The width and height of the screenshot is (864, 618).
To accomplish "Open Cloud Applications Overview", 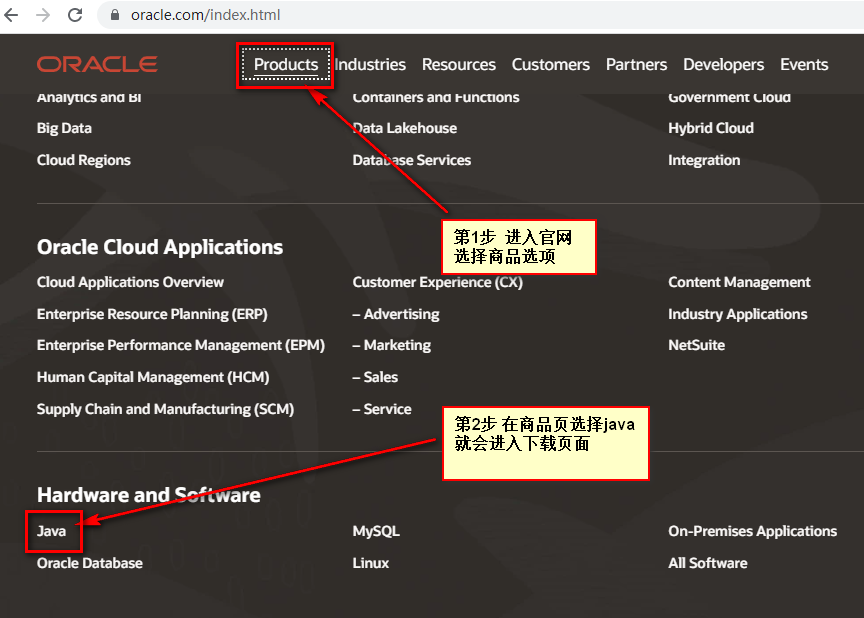I will point(130,282).
